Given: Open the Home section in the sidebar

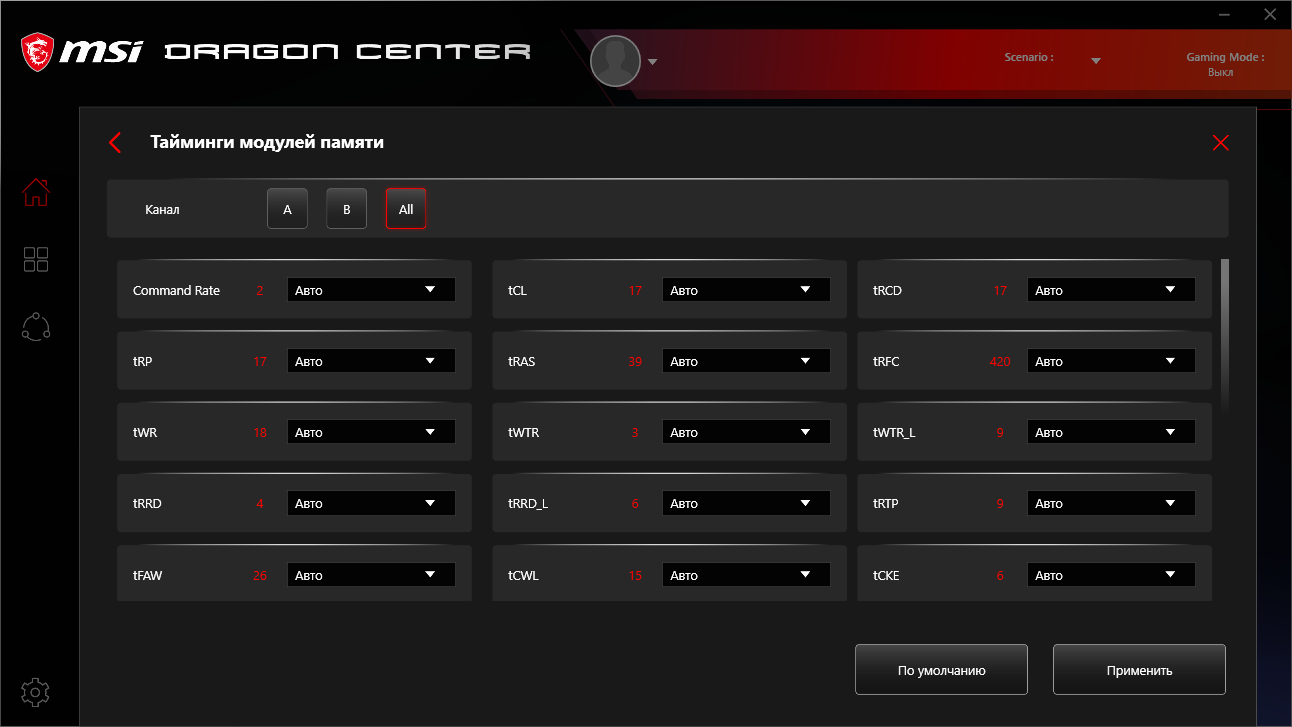Looking at the screenshot, I should (36, 192).
